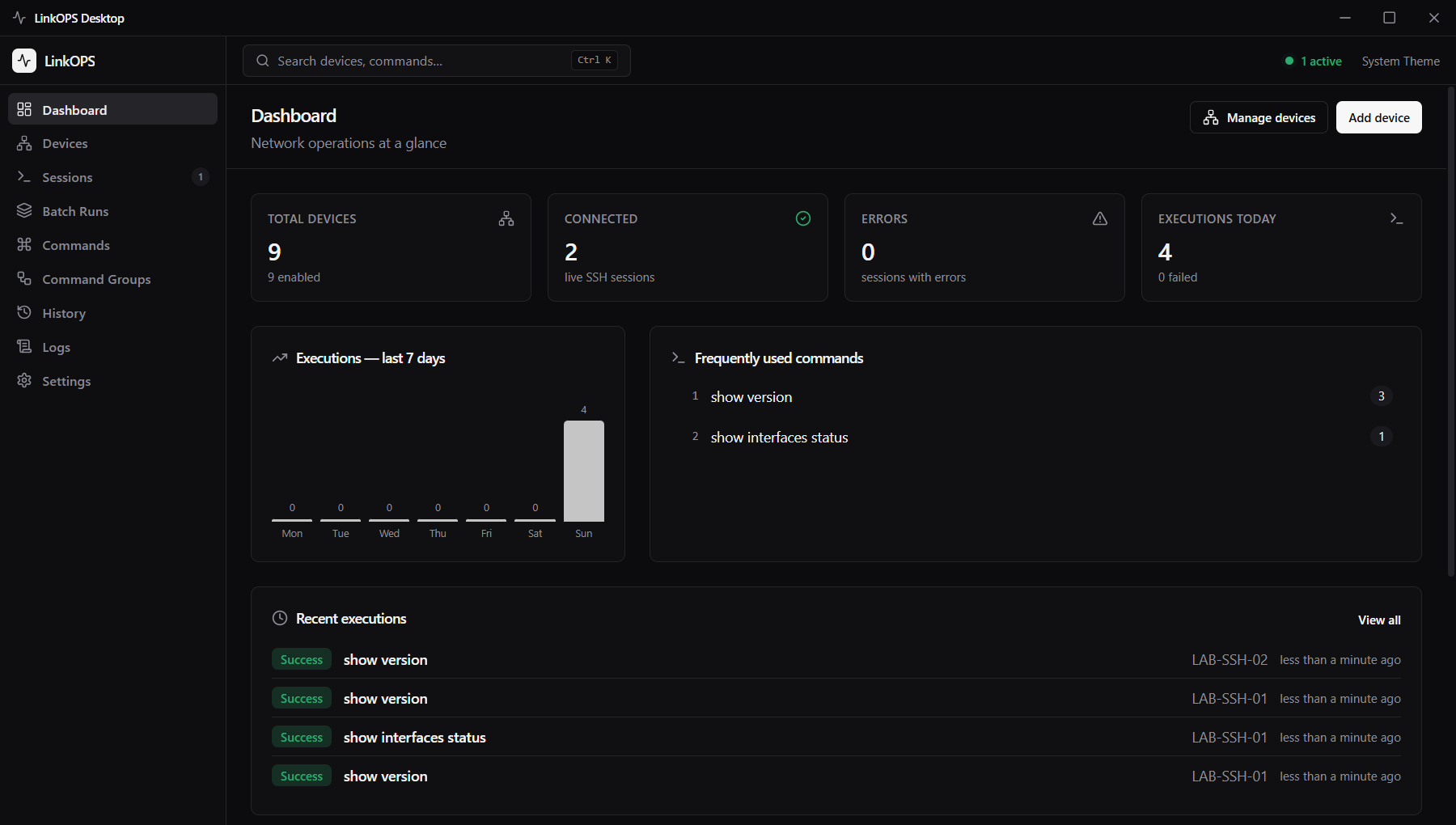Click the Command Groups shapes icon
Viewport: 1456px width, 825px height.
24,278
